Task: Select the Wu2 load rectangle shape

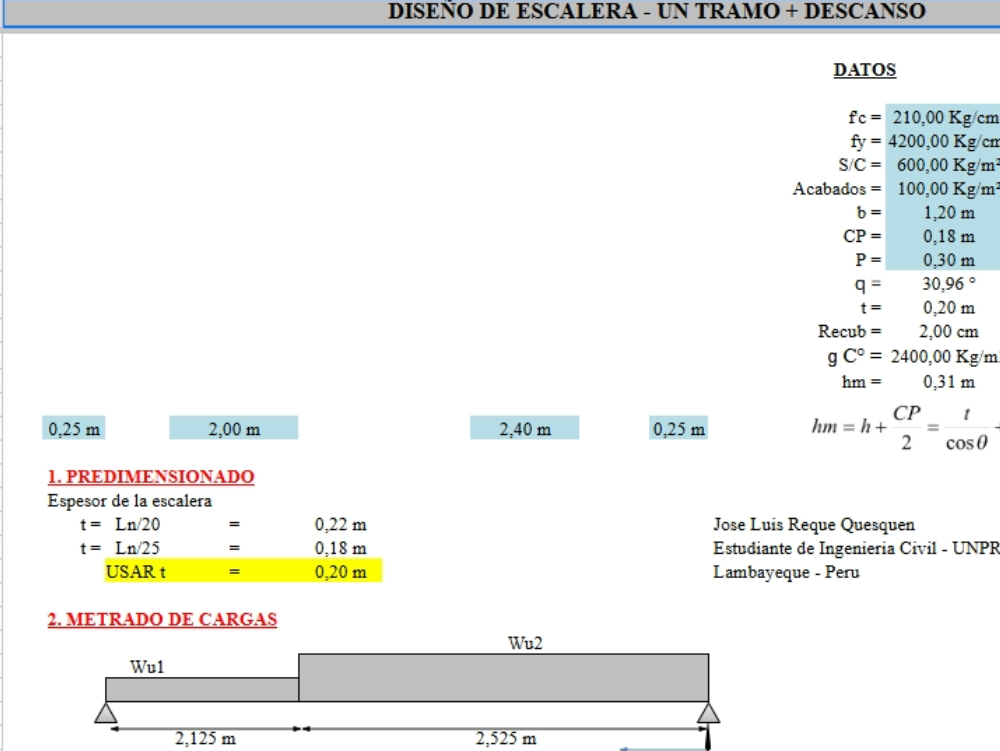Action: point(504,677)
